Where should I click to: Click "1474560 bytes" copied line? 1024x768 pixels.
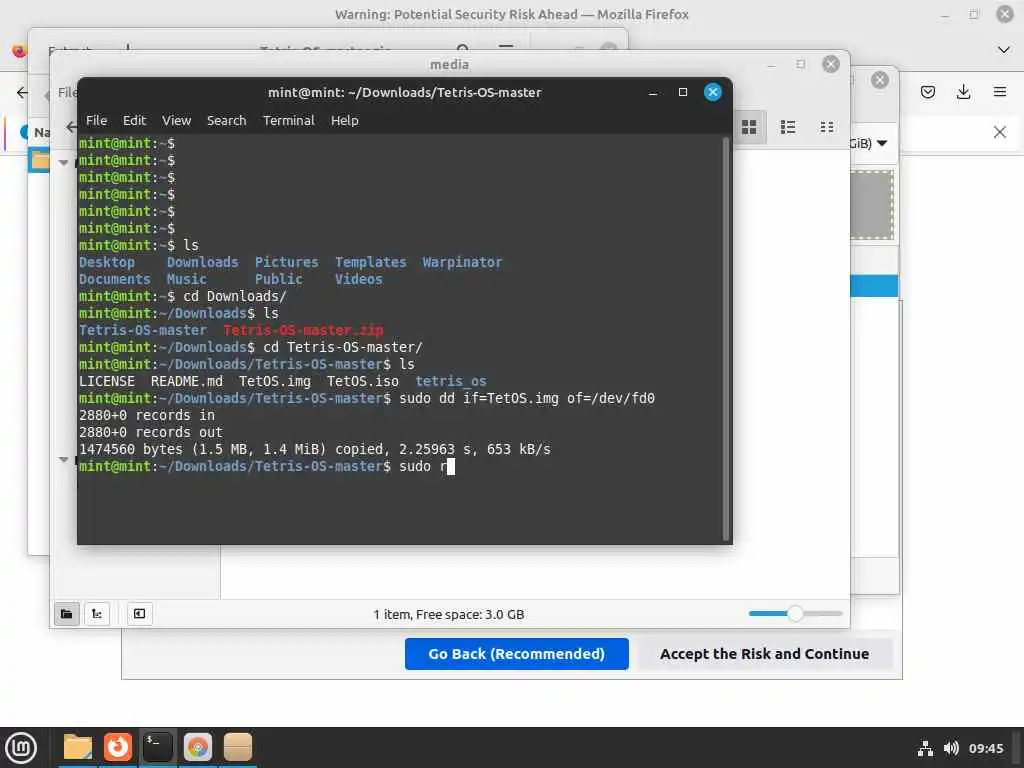click(x=315, y=449)
